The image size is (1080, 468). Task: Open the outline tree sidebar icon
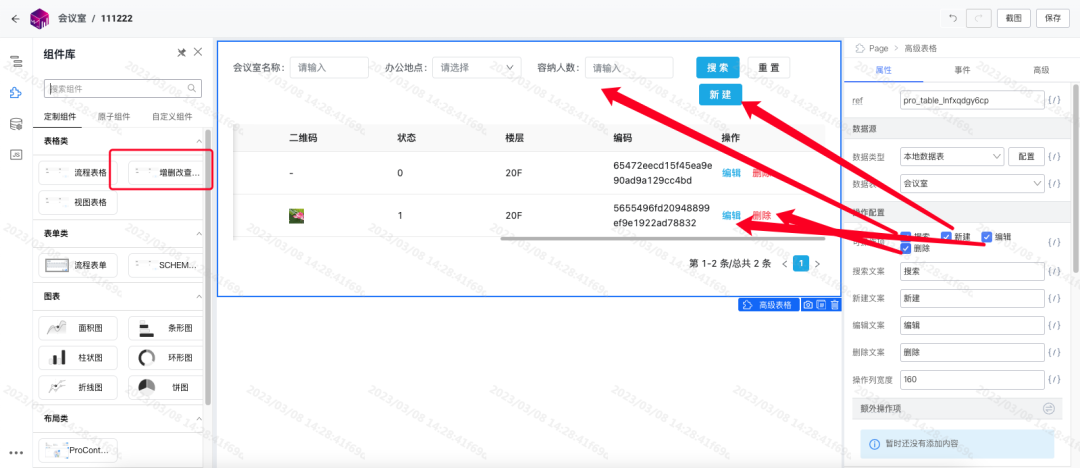15,62
